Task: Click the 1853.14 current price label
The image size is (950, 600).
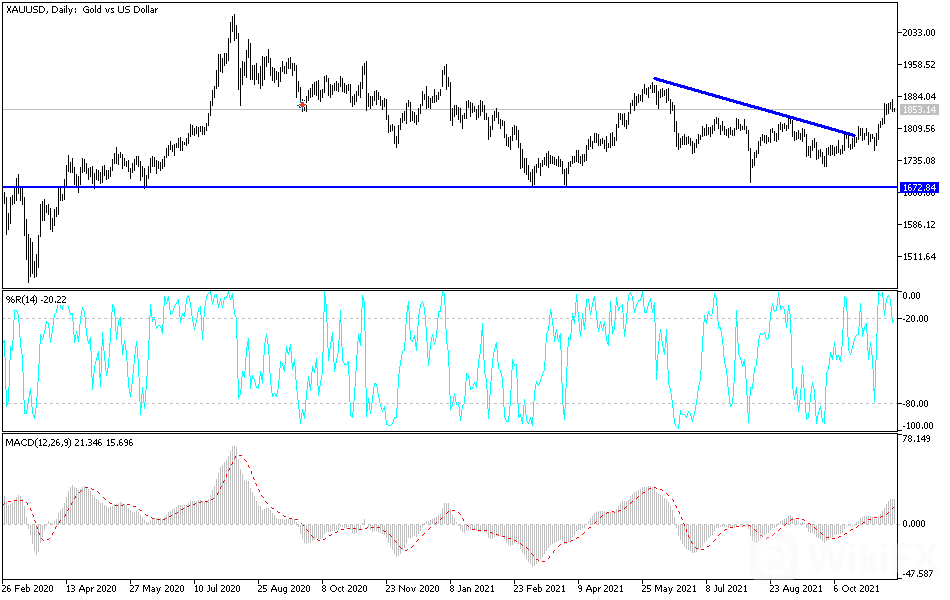Action: pos(918,110)
